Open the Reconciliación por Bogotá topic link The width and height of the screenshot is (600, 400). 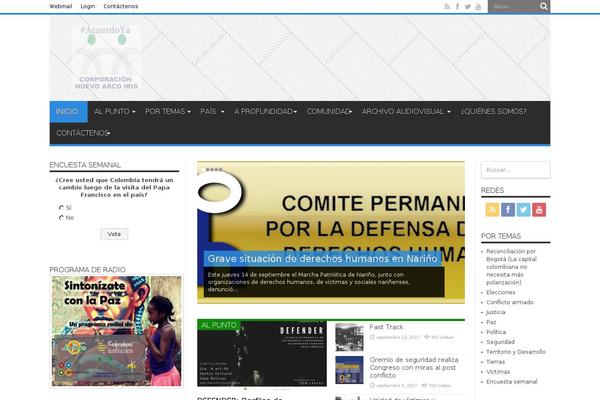tap(511, 267)
